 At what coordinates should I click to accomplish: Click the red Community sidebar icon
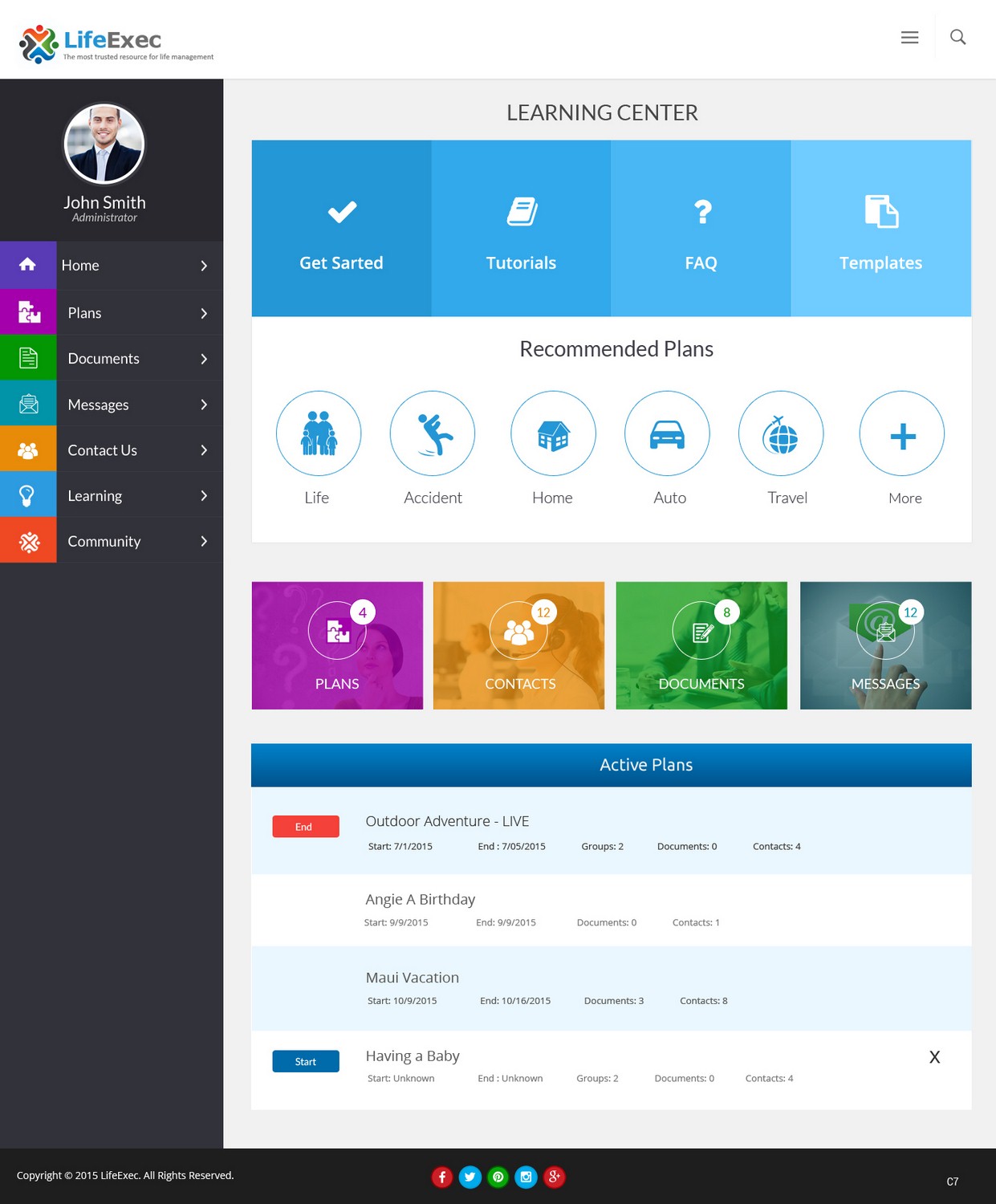pyautogui.click(x=28, y=541)
